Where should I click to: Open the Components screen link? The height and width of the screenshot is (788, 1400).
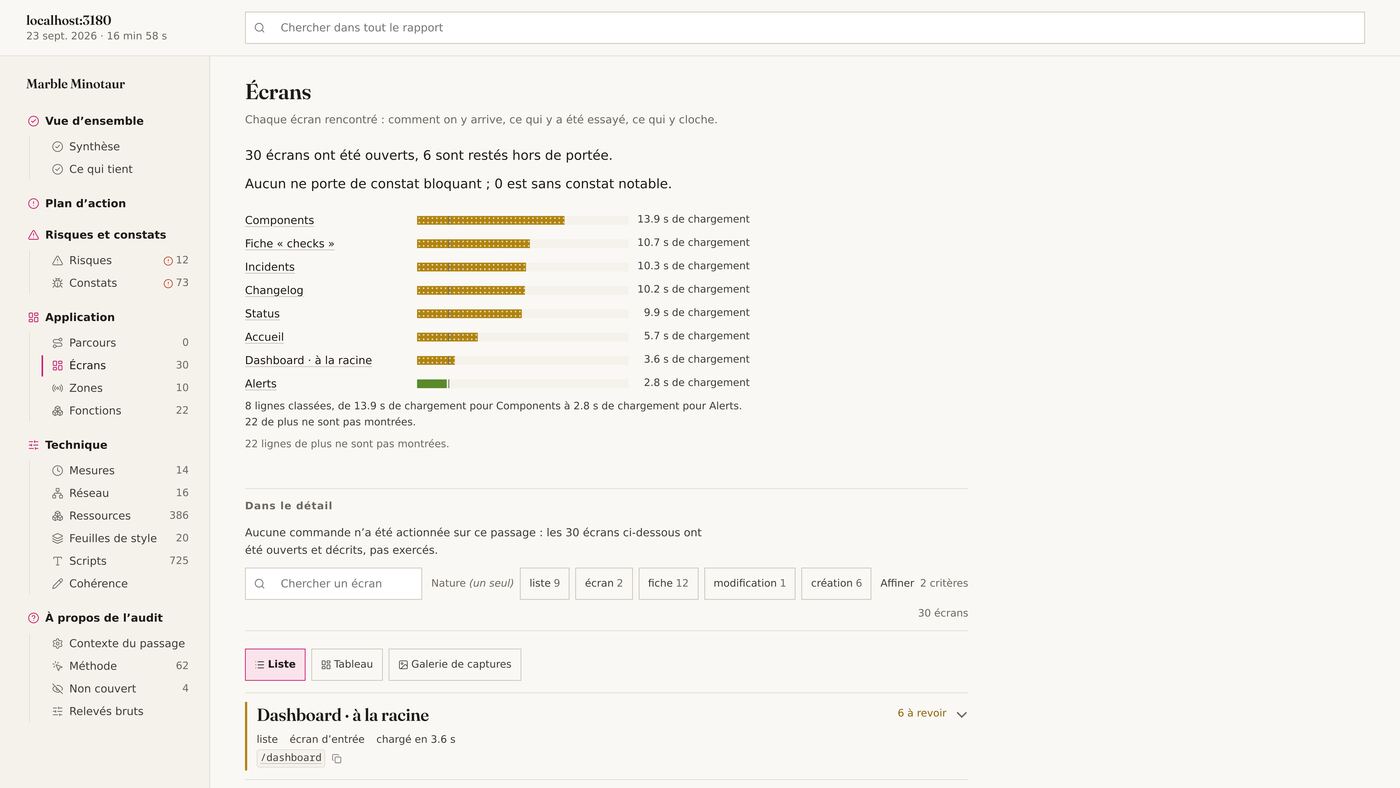pos(280,221)
